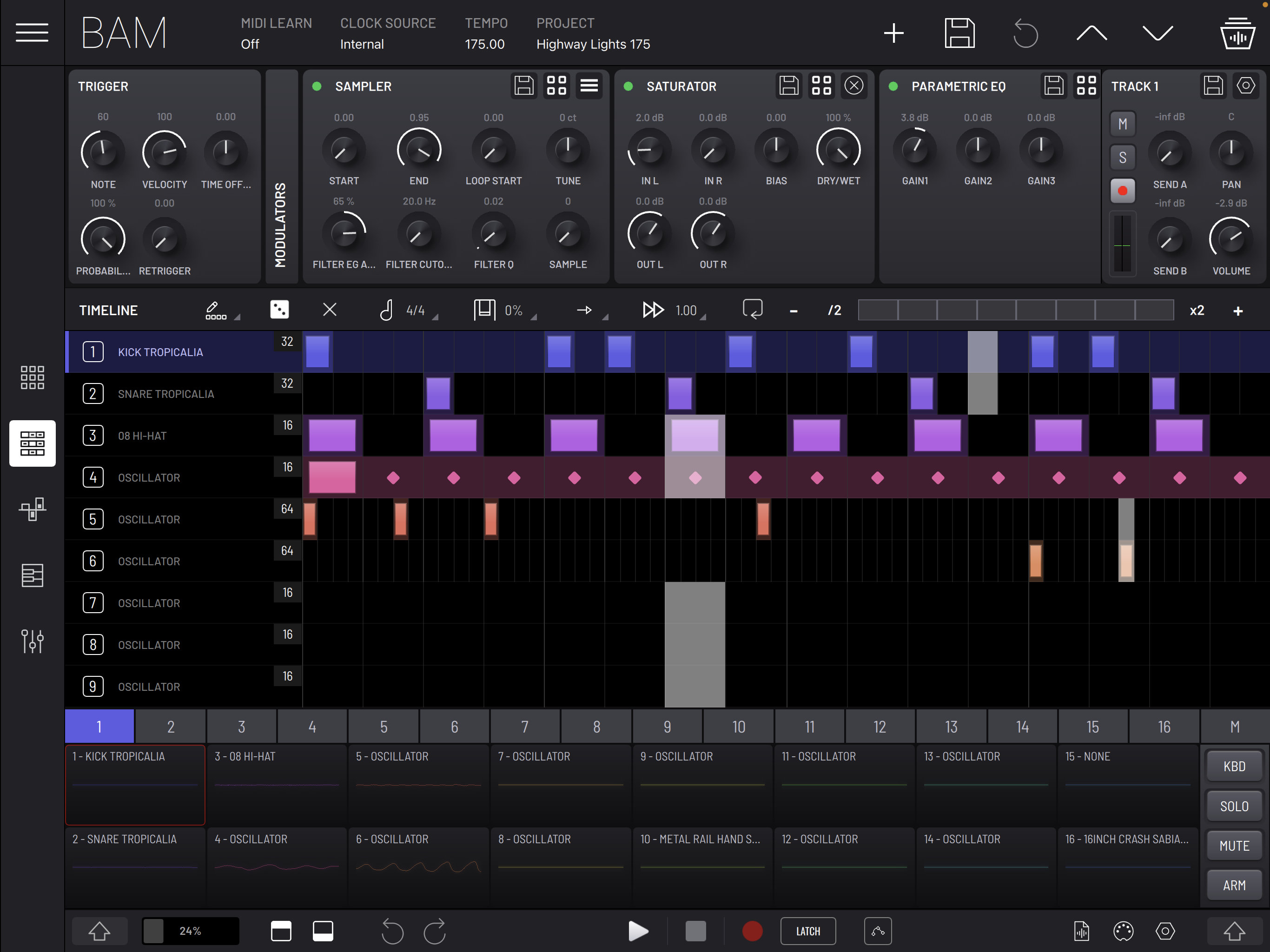This screenshot has width=1270, height=952.
Task: Remove the Saturator effect with X icon
Action: [854, 86]
